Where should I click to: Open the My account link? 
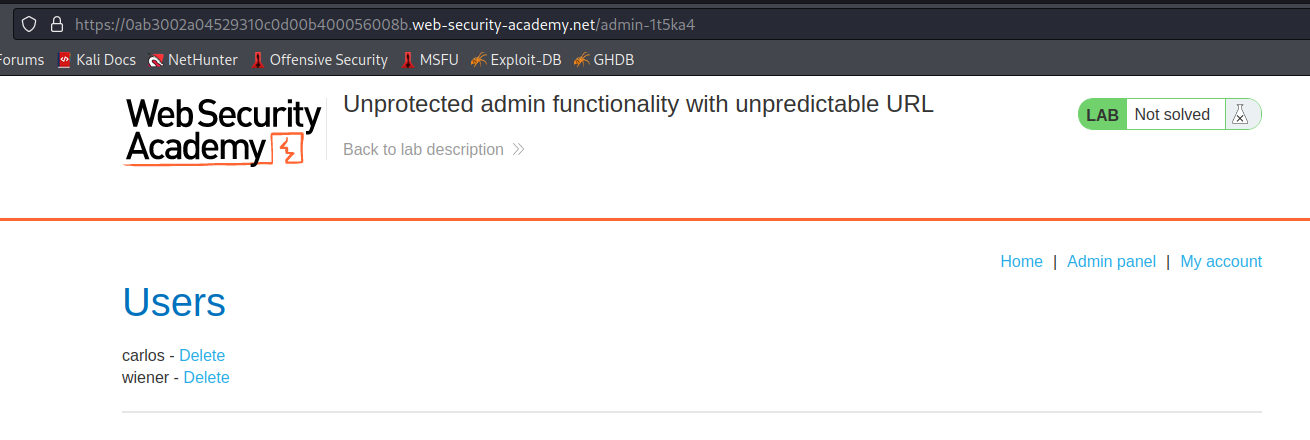(x=1221, y=262)
